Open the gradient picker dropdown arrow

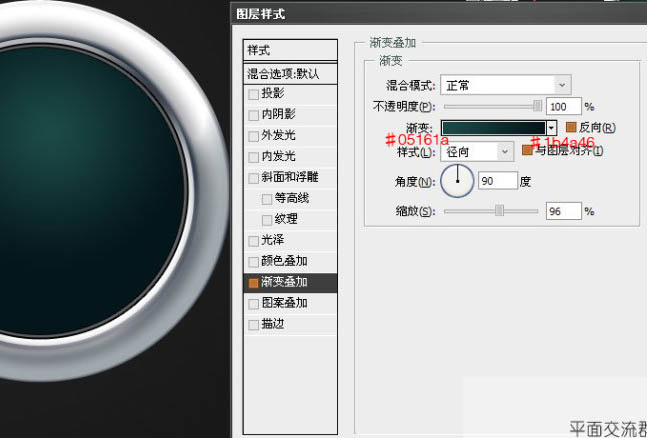click(x=551, y=128)
